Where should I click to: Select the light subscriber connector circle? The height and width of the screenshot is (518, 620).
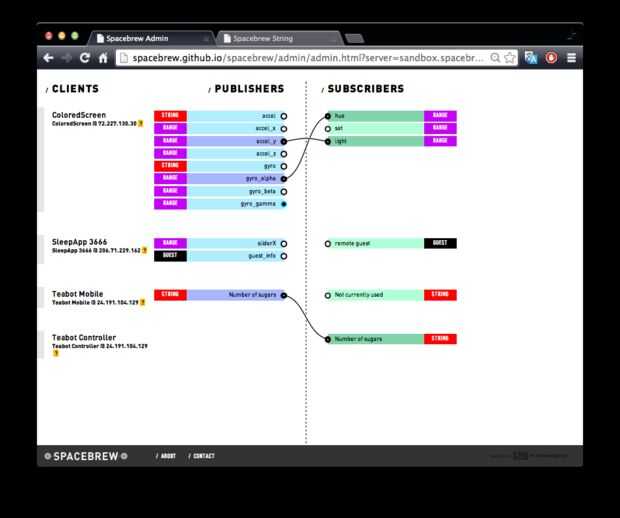(328, 141)
